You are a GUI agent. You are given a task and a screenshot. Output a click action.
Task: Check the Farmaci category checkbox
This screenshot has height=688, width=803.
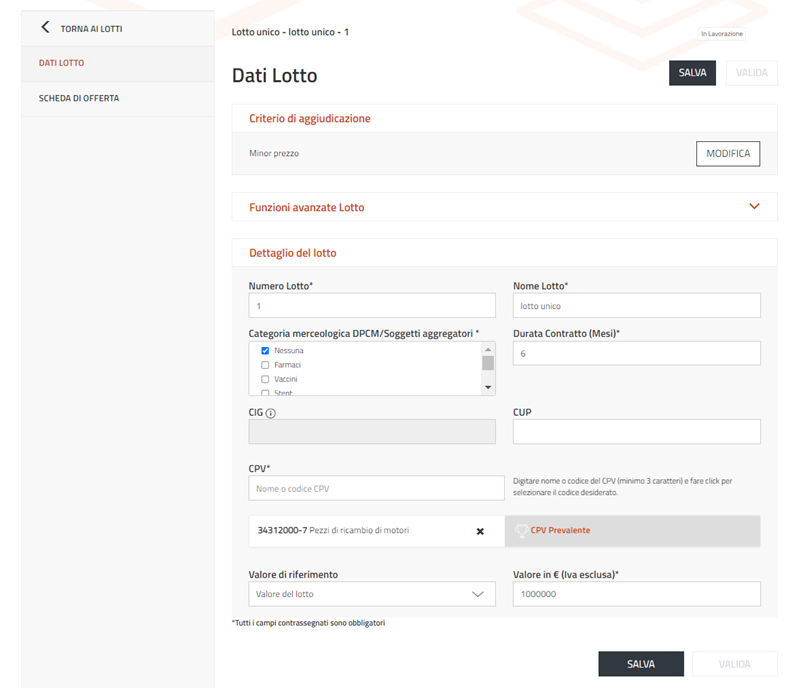pos(265,365)
